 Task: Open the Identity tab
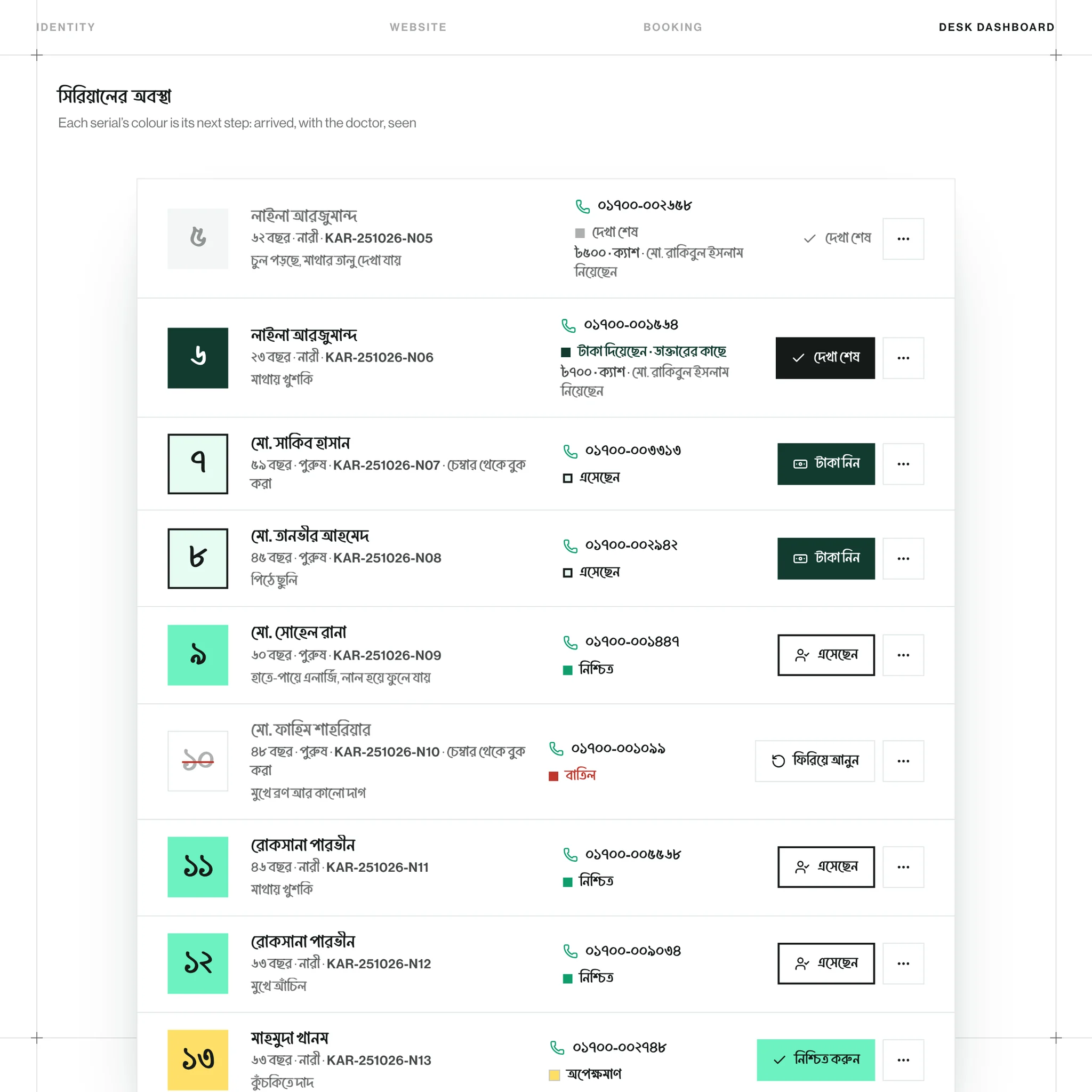point(66,27)
